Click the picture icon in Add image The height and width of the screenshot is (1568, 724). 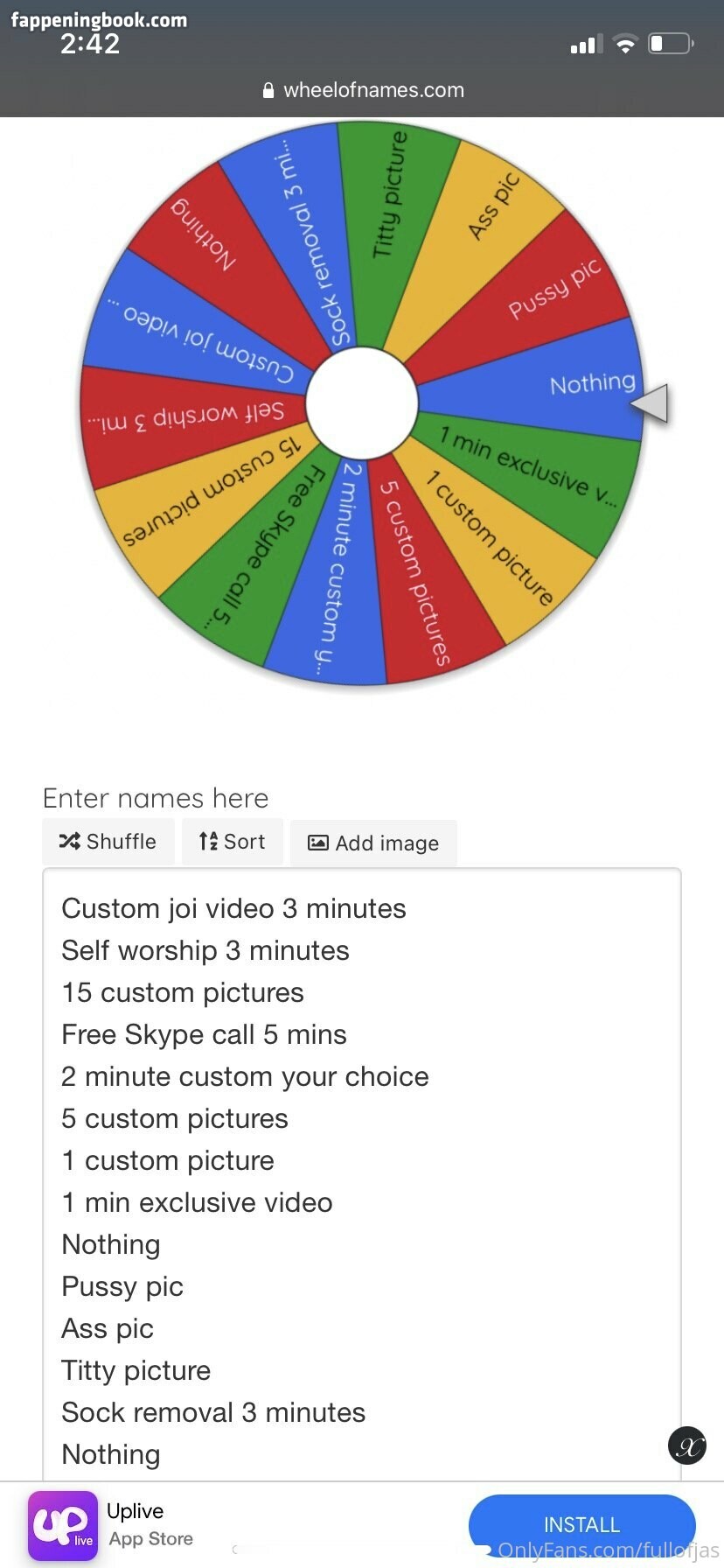[x=318, y=843]
